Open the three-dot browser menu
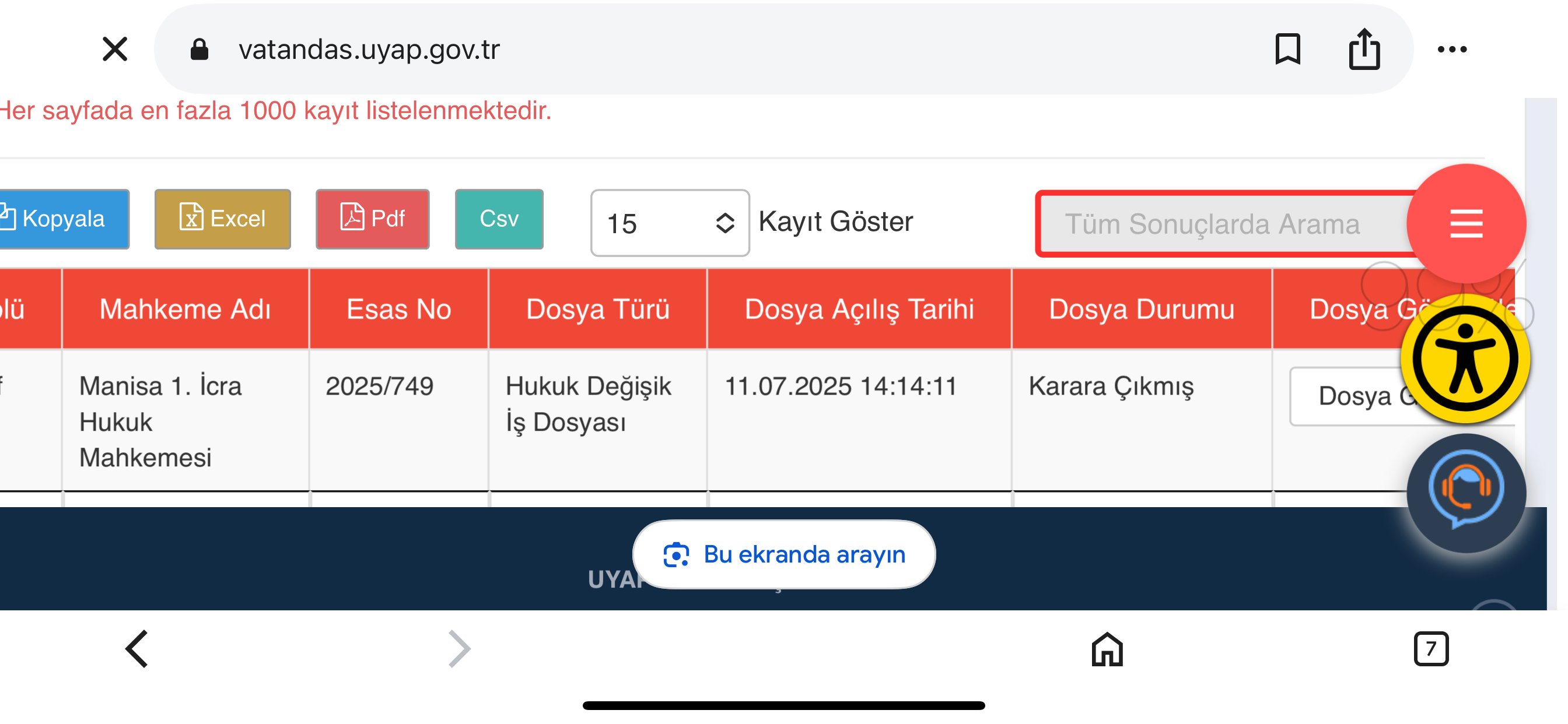Image resolution: width=1568 pixels, height=724 pixels. 1452,50
